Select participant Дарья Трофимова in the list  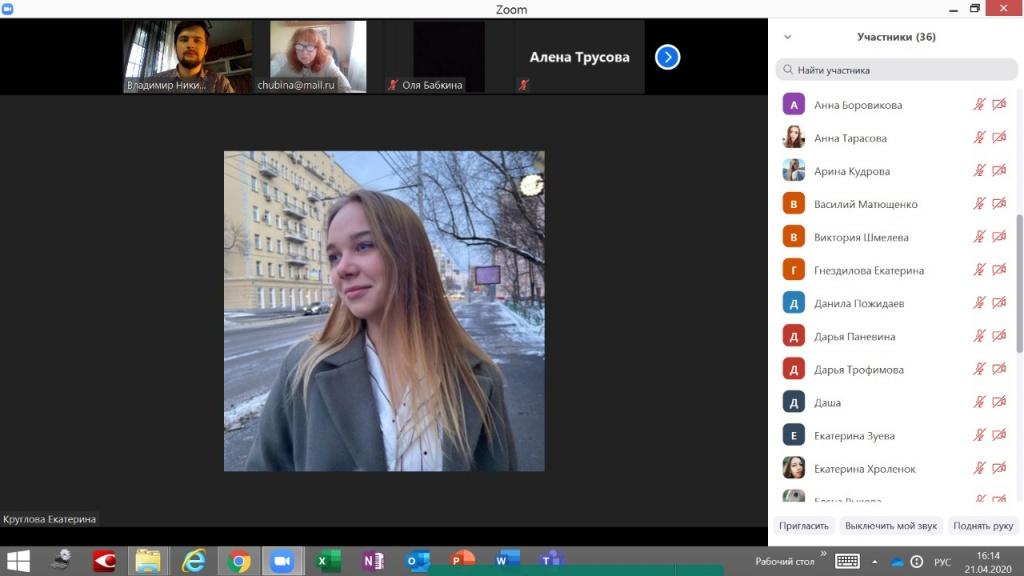click(895, 369)
